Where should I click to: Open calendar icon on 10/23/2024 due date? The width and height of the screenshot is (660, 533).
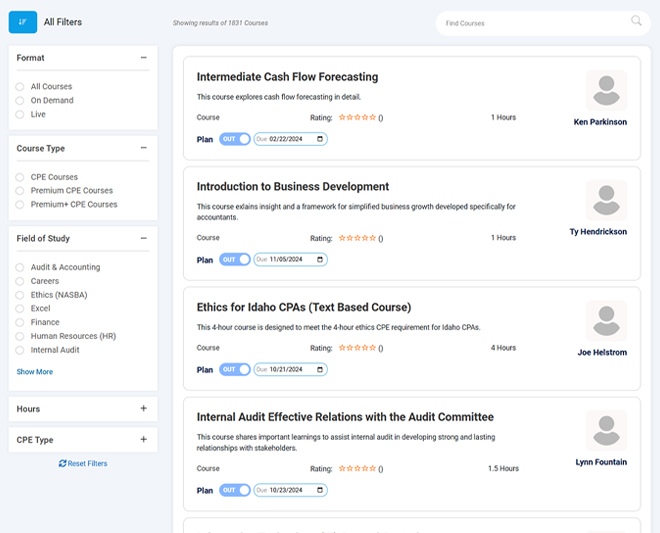(x=320, y=490)
